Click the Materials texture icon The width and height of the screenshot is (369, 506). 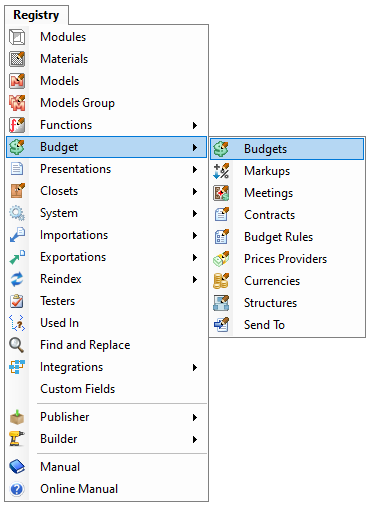click(17, 59)
